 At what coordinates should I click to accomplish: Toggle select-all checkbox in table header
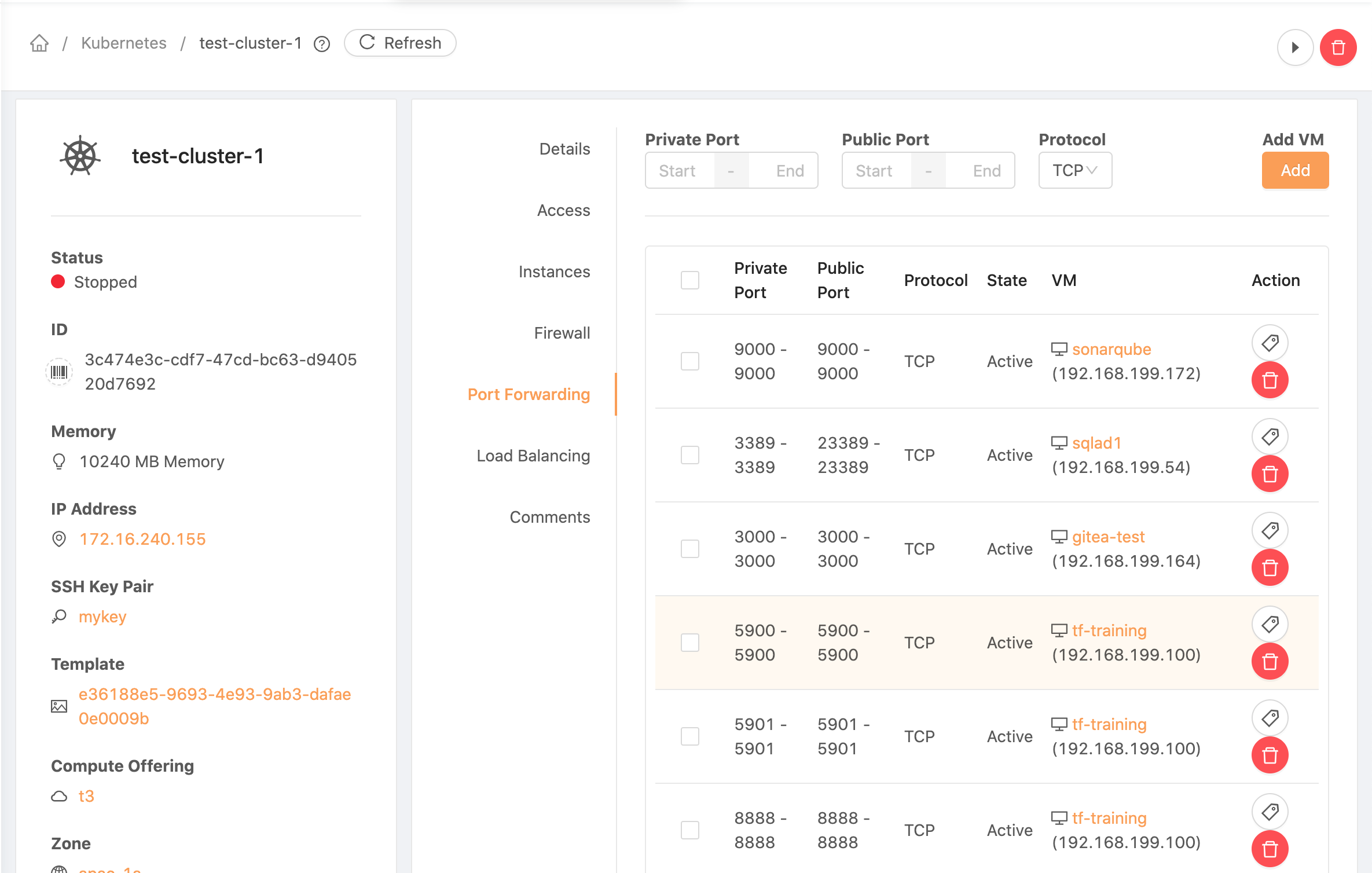(689, 280)
